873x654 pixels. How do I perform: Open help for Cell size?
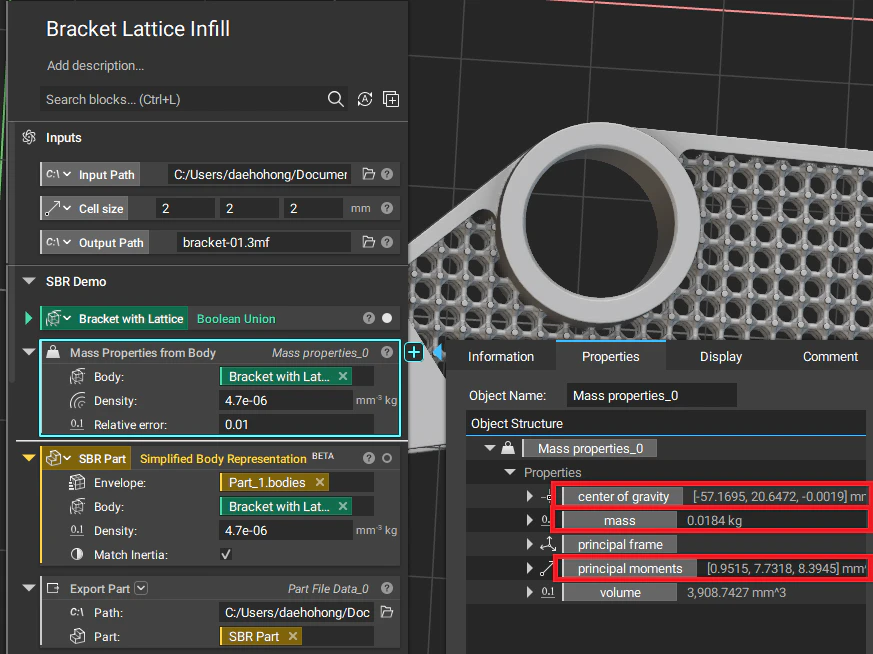click(387, 208)
